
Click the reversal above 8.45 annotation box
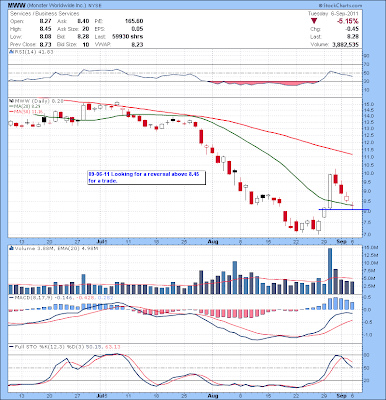coord(147,178)
